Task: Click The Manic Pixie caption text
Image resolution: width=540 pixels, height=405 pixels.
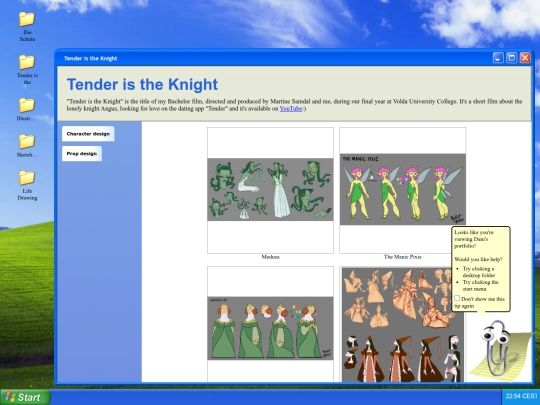Action: (403, 257)
